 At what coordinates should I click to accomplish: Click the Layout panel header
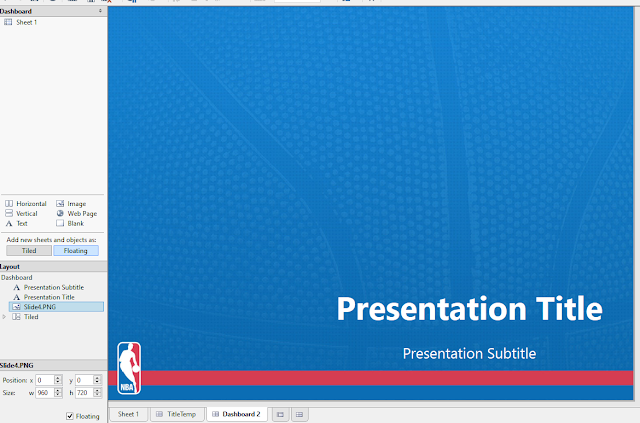(x=53, y=267)
